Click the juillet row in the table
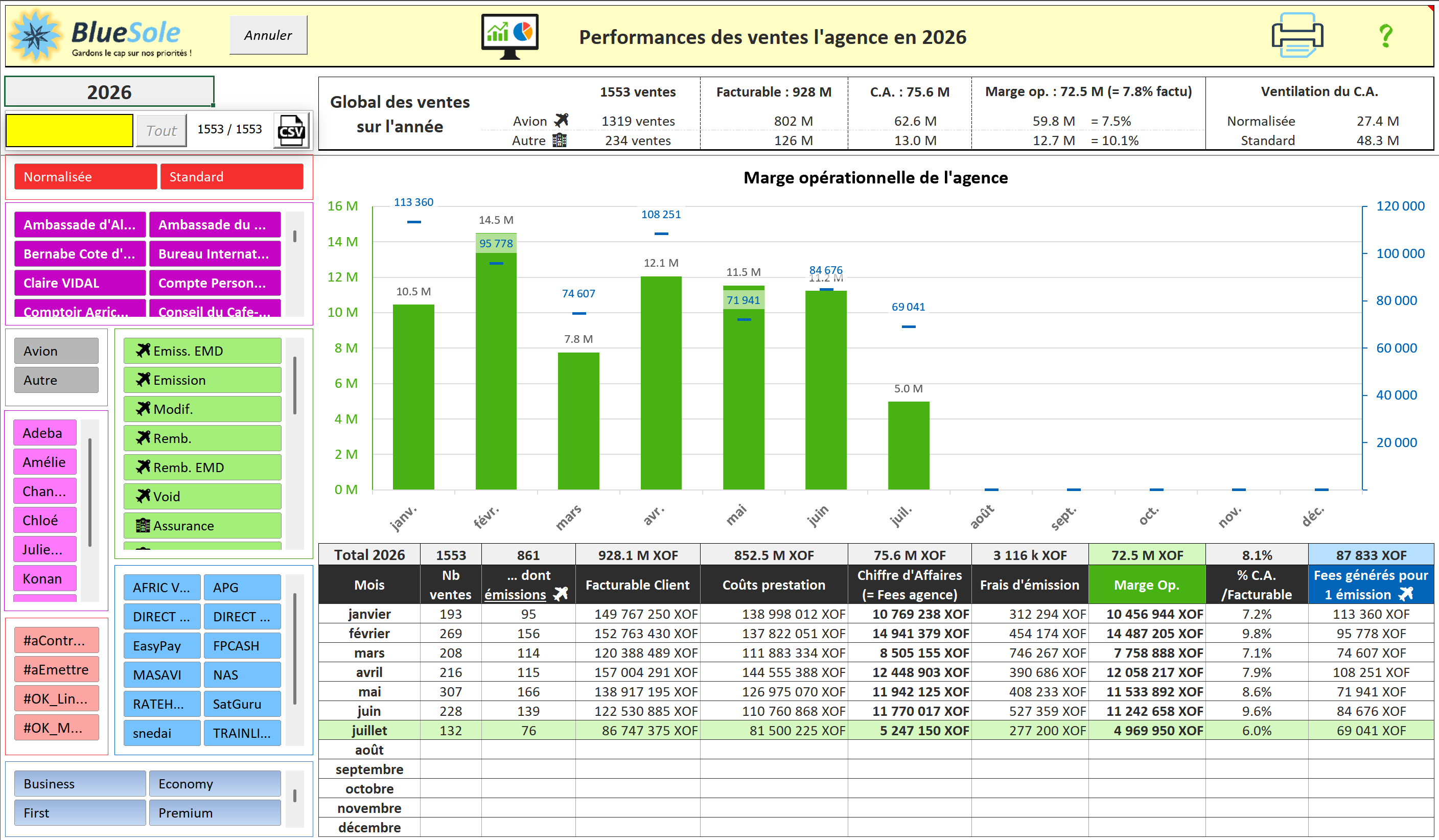The height and width of the screenshot is (840, 1439). point(876,731)
